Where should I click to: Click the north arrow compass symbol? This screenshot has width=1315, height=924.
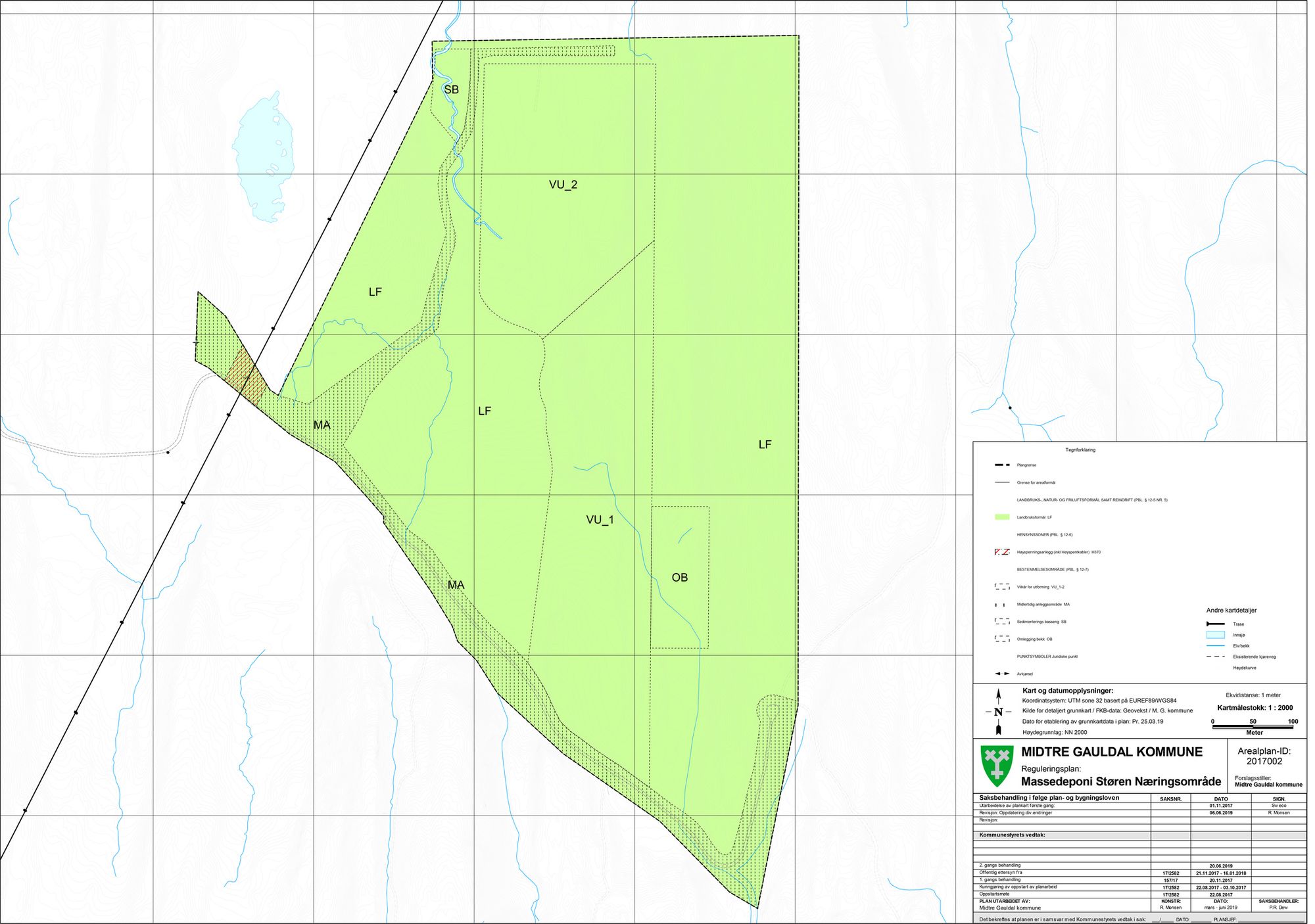click(x=998, y=712)
